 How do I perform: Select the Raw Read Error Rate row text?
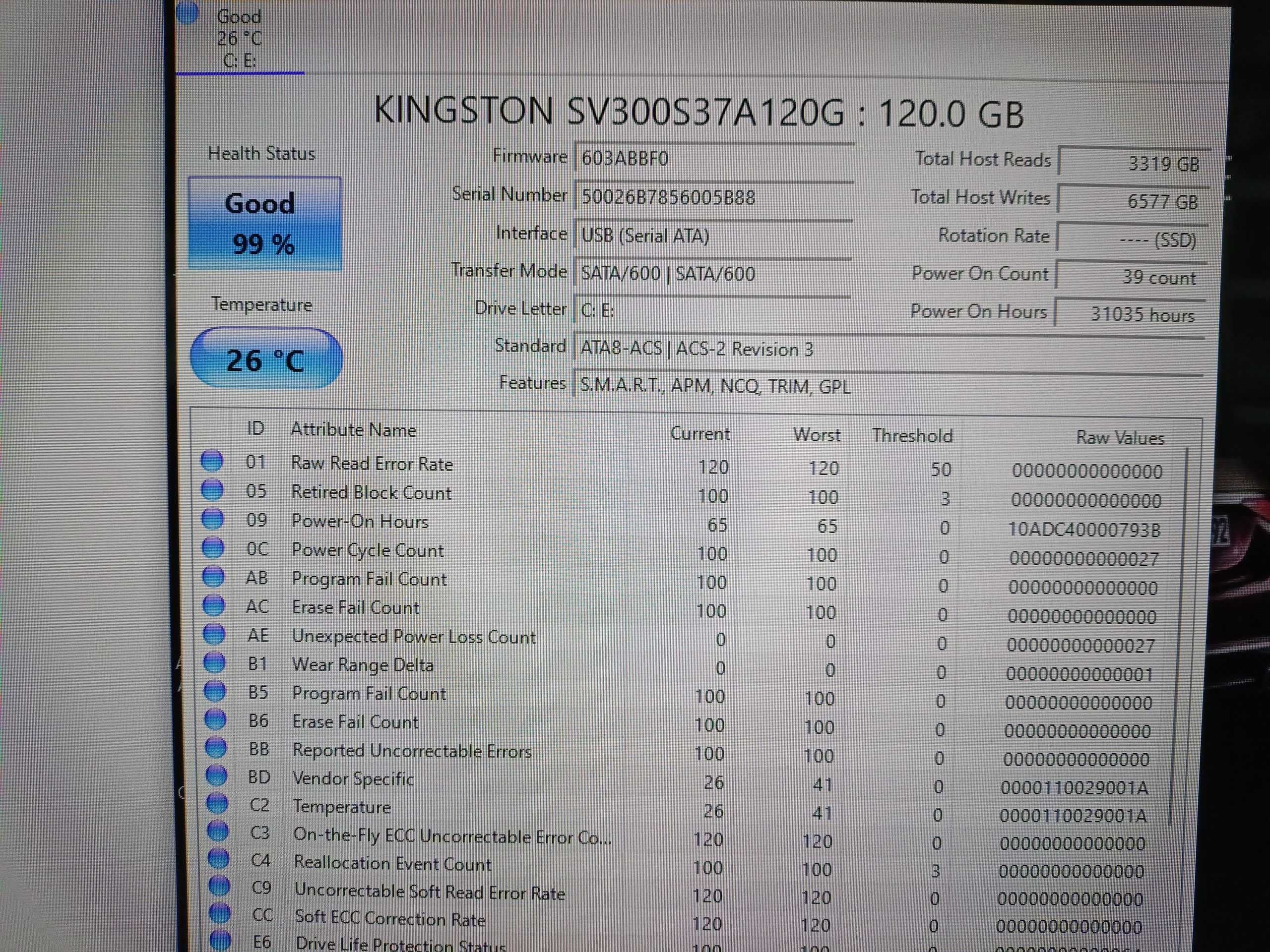372,464
